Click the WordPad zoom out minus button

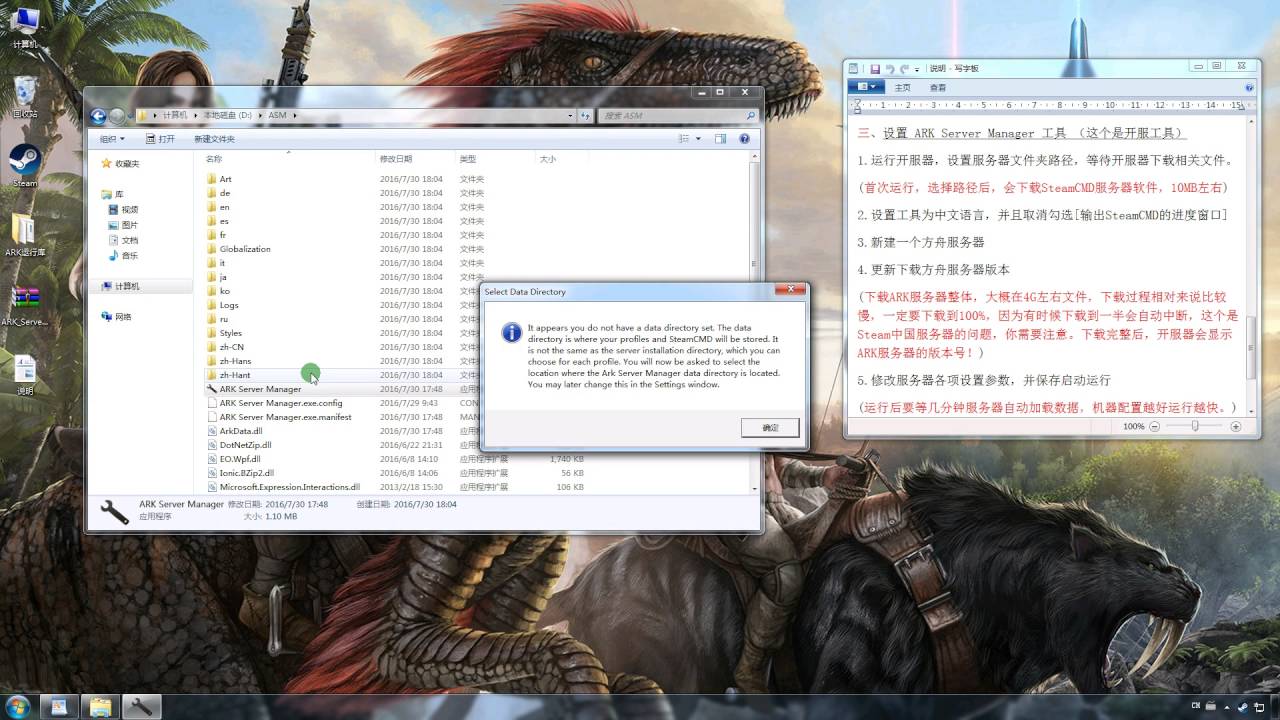[x=1155, y=426]
